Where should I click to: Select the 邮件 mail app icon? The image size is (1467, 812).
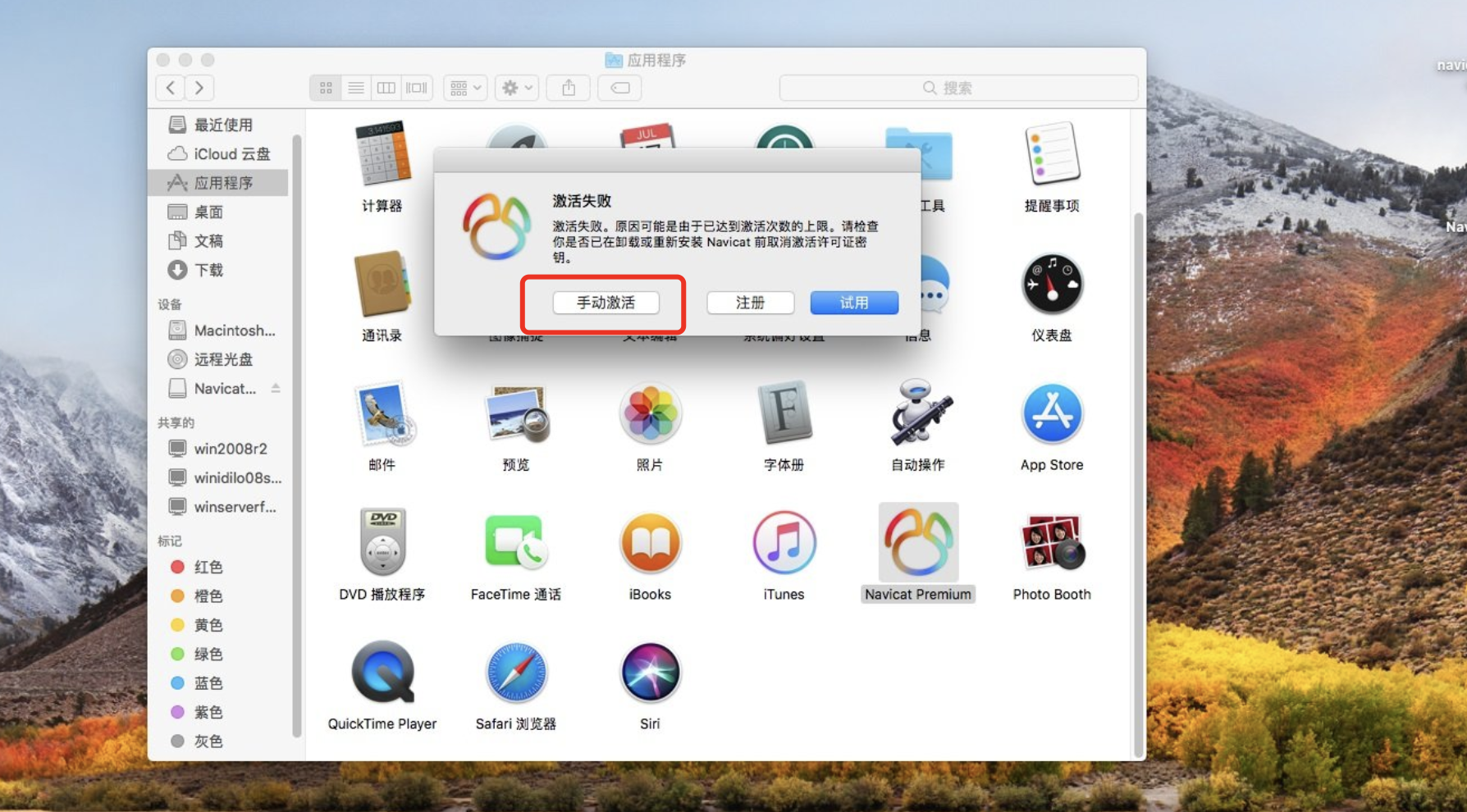pyautogui.click(x=382, y=413)
